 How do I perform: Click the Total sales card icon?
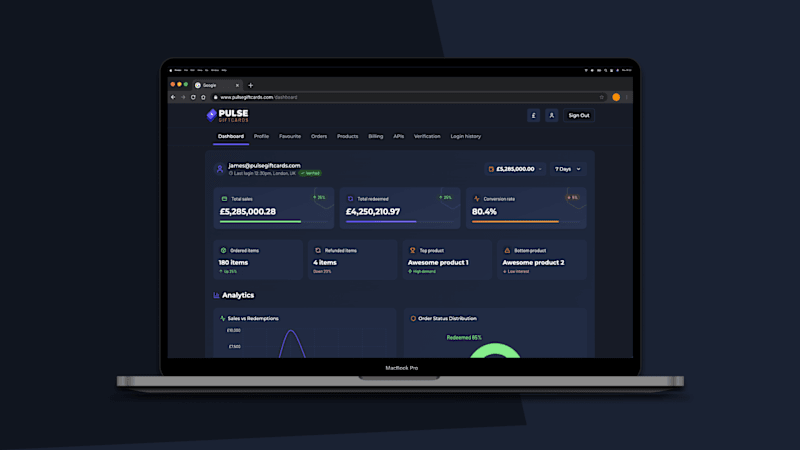tap(224, 199)
